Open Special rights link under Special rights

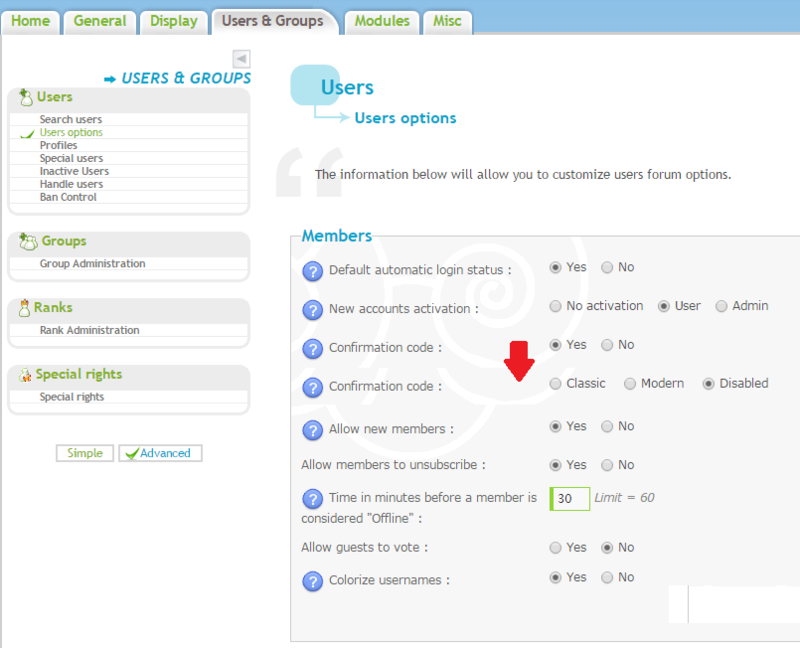tap(72, 397)
